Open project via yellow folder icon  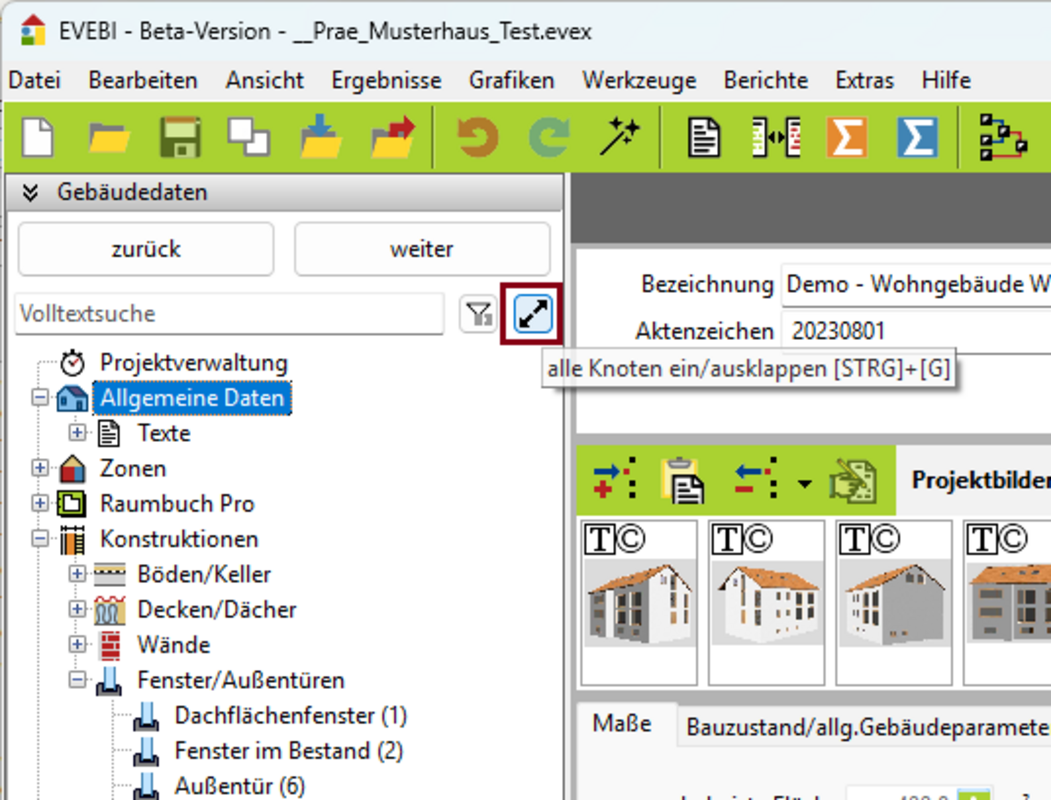pos(109,137)
